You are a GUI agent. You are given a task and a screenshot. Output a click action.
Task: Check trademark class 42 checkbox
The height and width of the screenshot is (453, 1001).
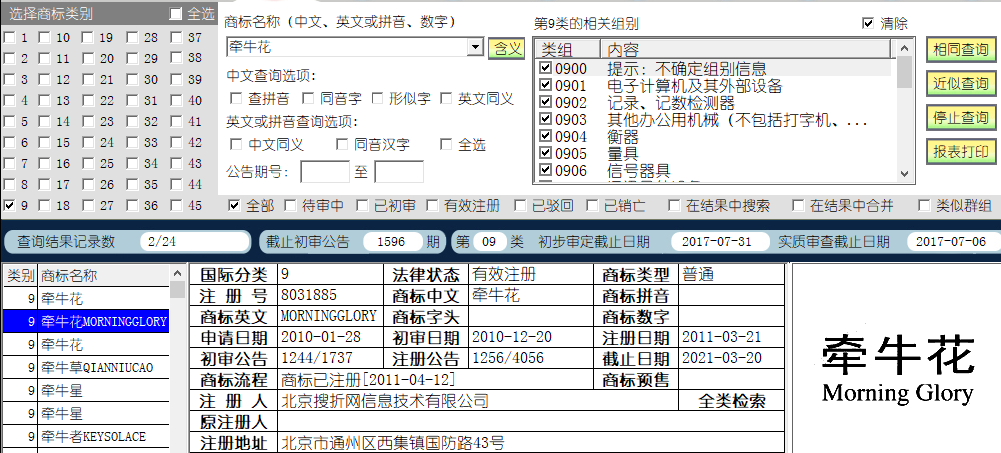177,142
